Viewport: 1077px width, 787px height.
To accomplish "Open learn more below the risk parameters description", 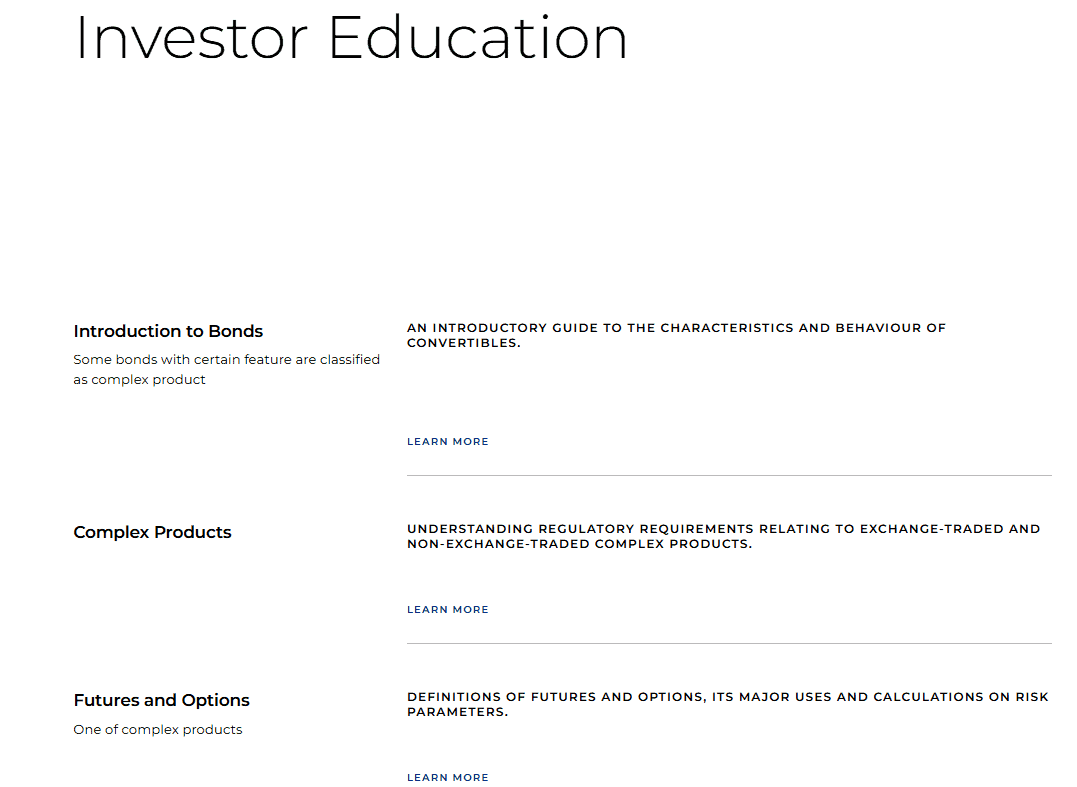I will click(447, 777).
